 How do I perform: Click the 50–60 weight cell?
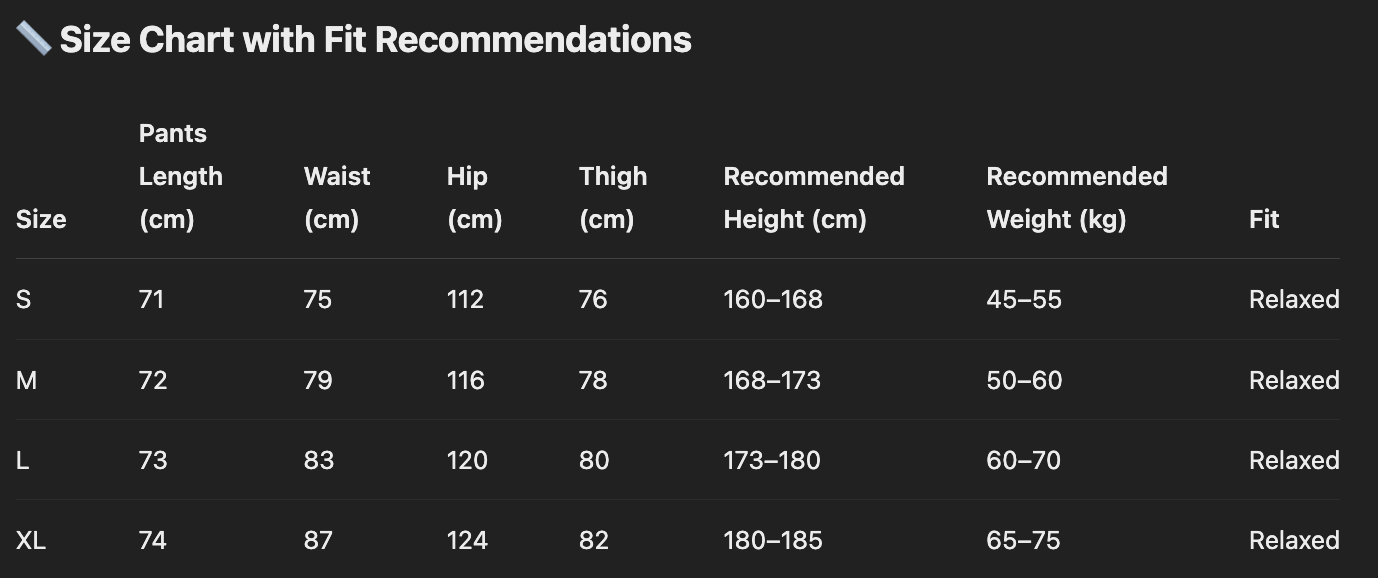point(1024,381)
